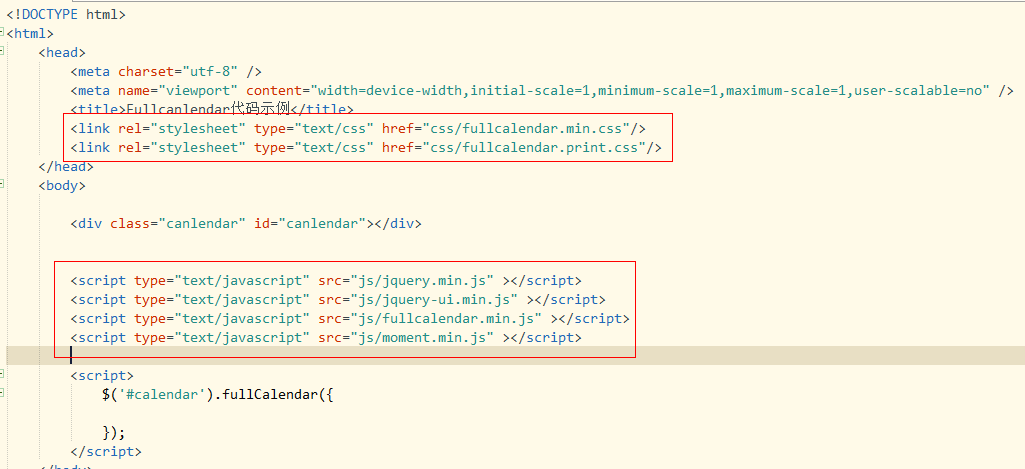Click the js/jquery-ui.min.js src value
The width and height of the screenshot is (1025, 469).
click(434, 300)
